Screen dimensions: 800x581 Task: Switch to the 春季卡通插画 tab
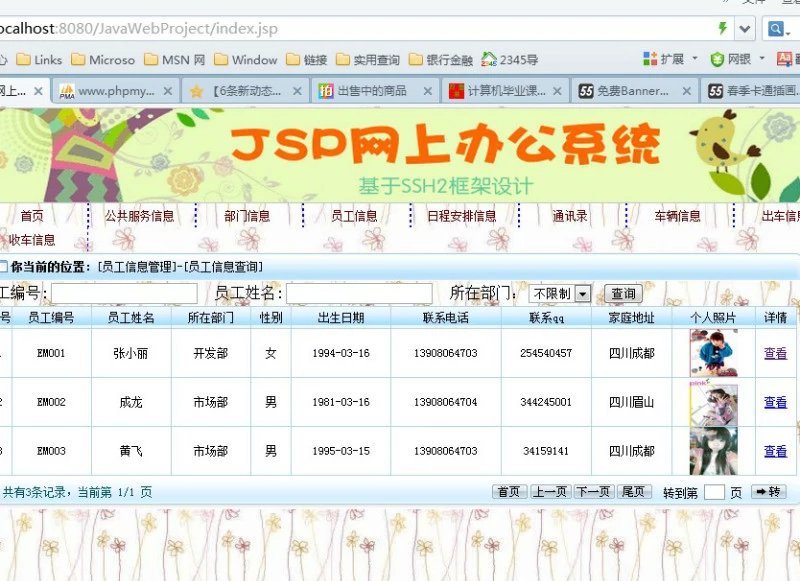click(x=753, y=91)
